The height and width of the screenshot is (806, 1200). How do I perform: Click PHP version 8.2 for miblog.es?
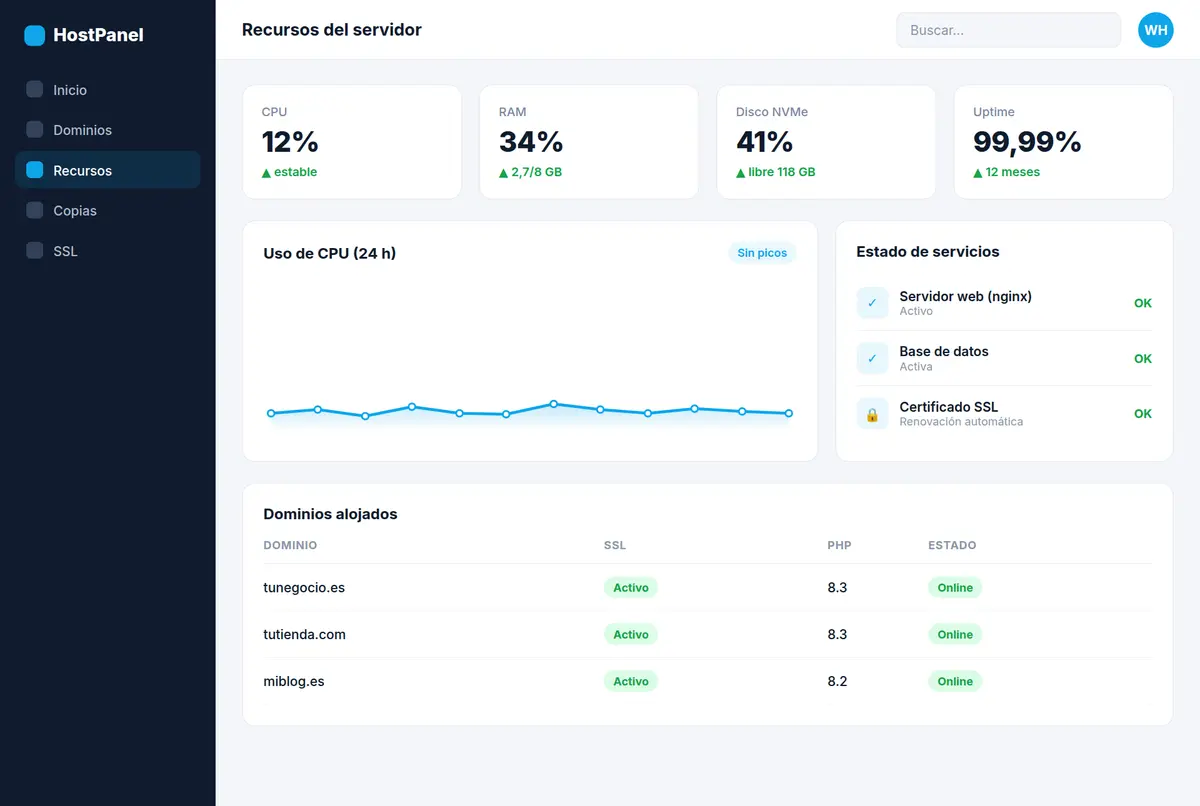click(837, 682)
